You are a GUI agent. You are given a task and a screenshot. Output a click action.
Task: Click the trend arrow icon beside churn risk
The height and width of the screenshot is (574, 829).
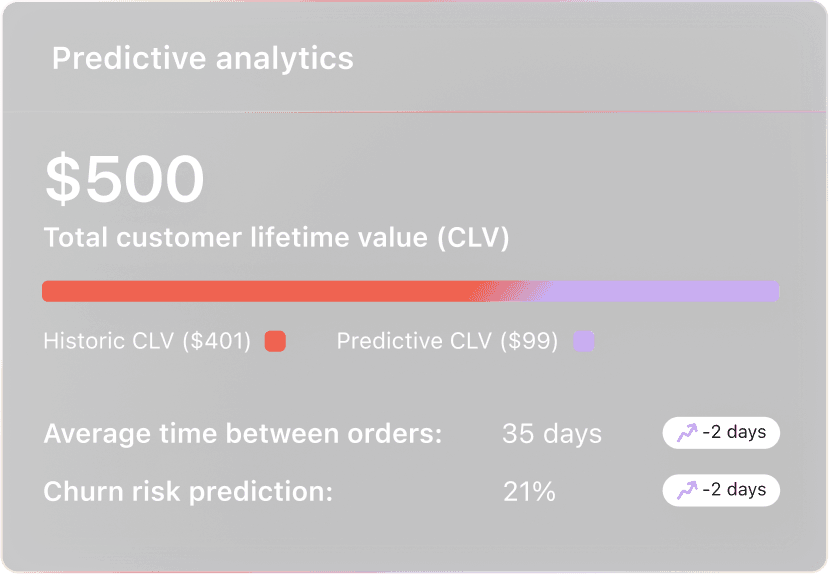[x=687, y=490]
